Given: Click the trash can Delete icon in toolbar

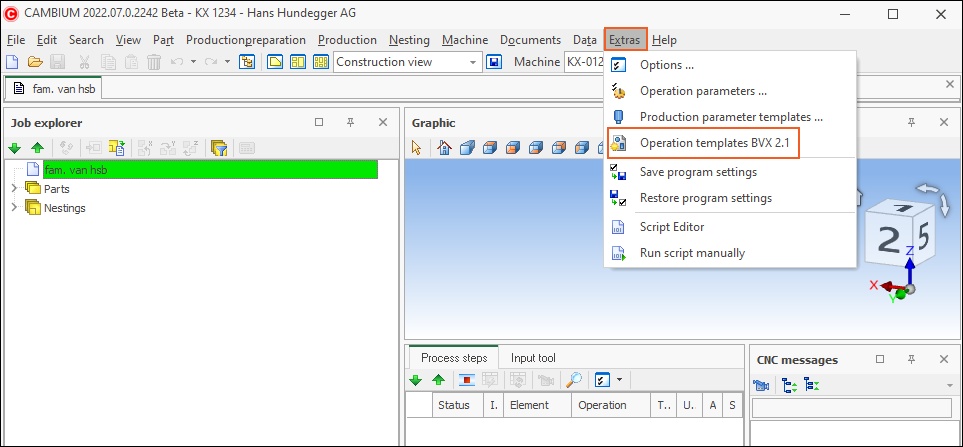Looking at the screenshot, I should click(x=154, y=62).
